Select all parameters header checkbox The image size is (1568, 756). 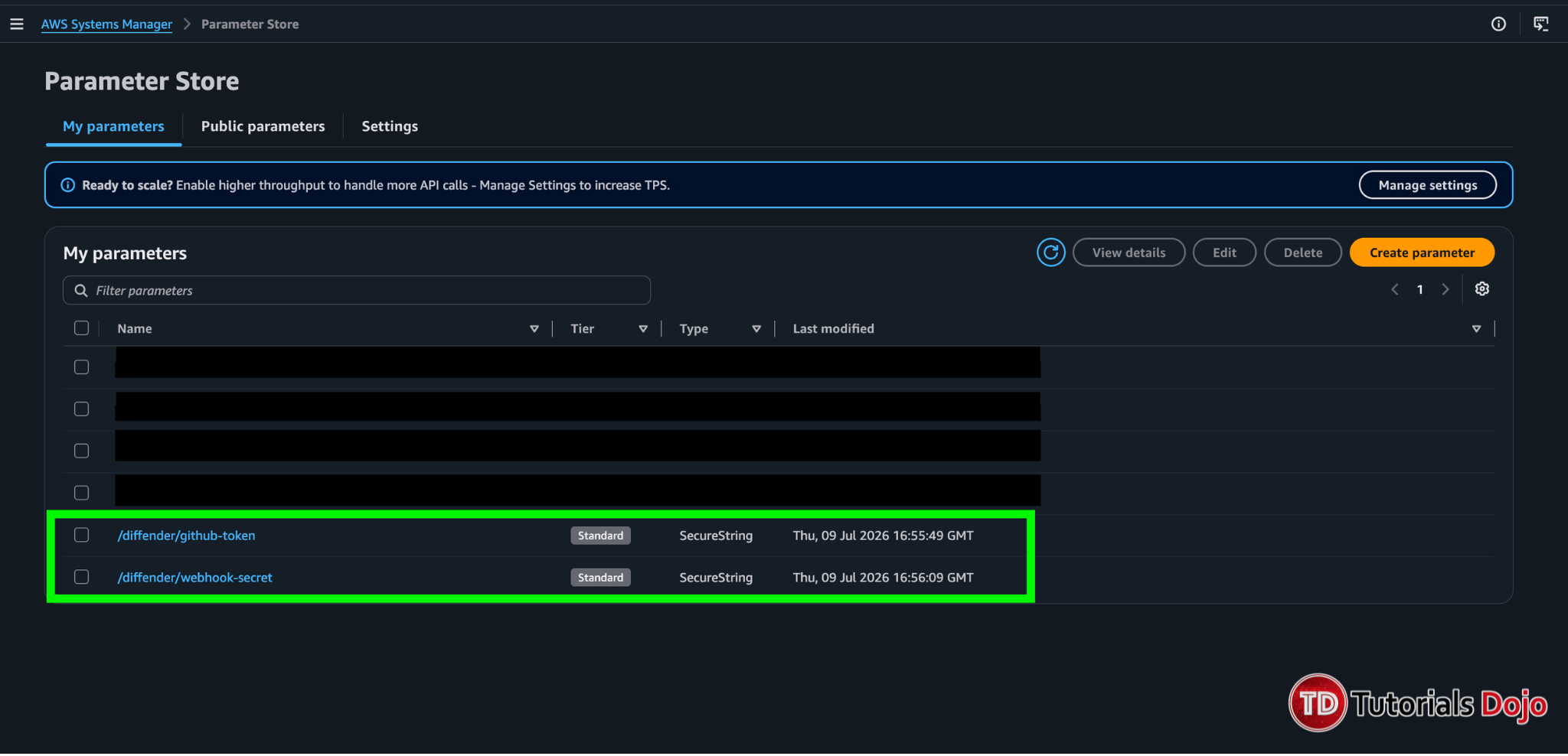[x=81, y=328]
